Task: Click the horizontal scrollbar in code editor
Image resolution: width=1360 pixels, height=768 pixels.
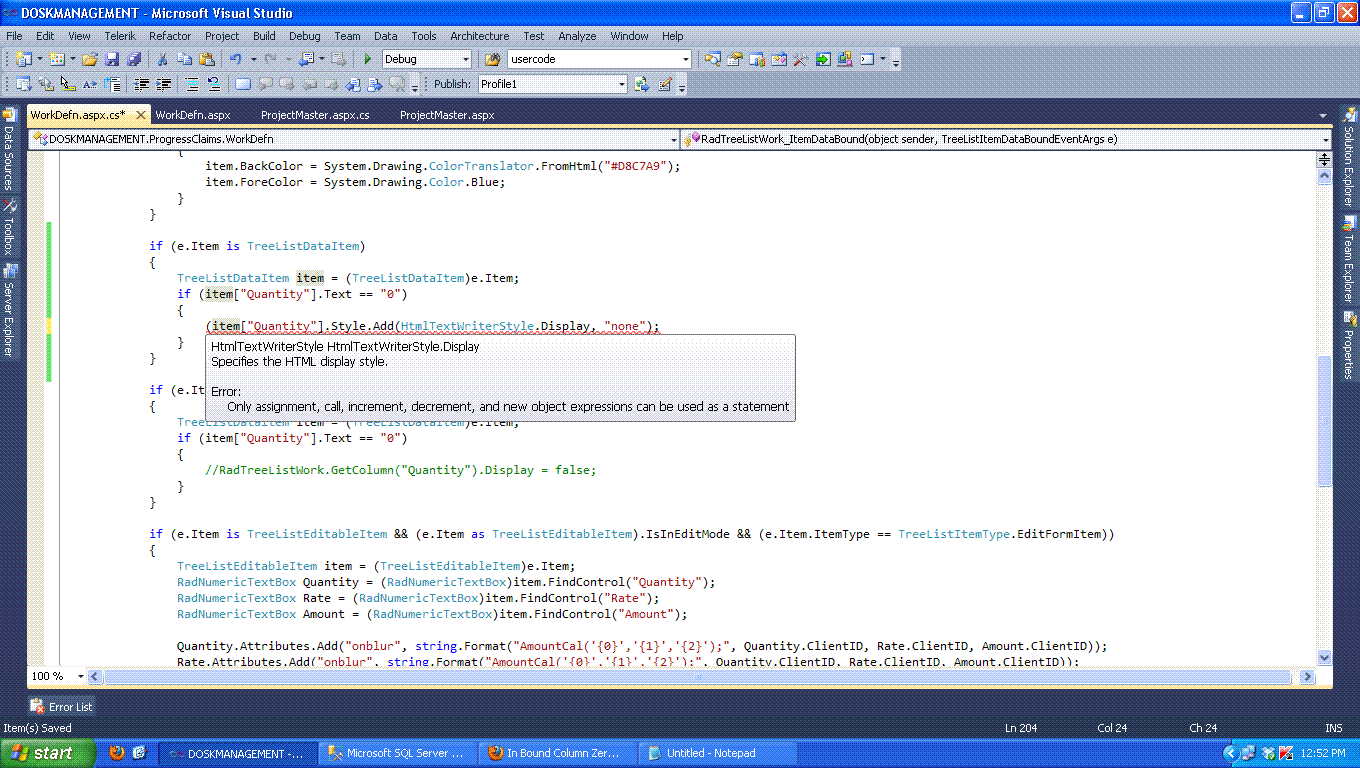Action: pos(700,677)
